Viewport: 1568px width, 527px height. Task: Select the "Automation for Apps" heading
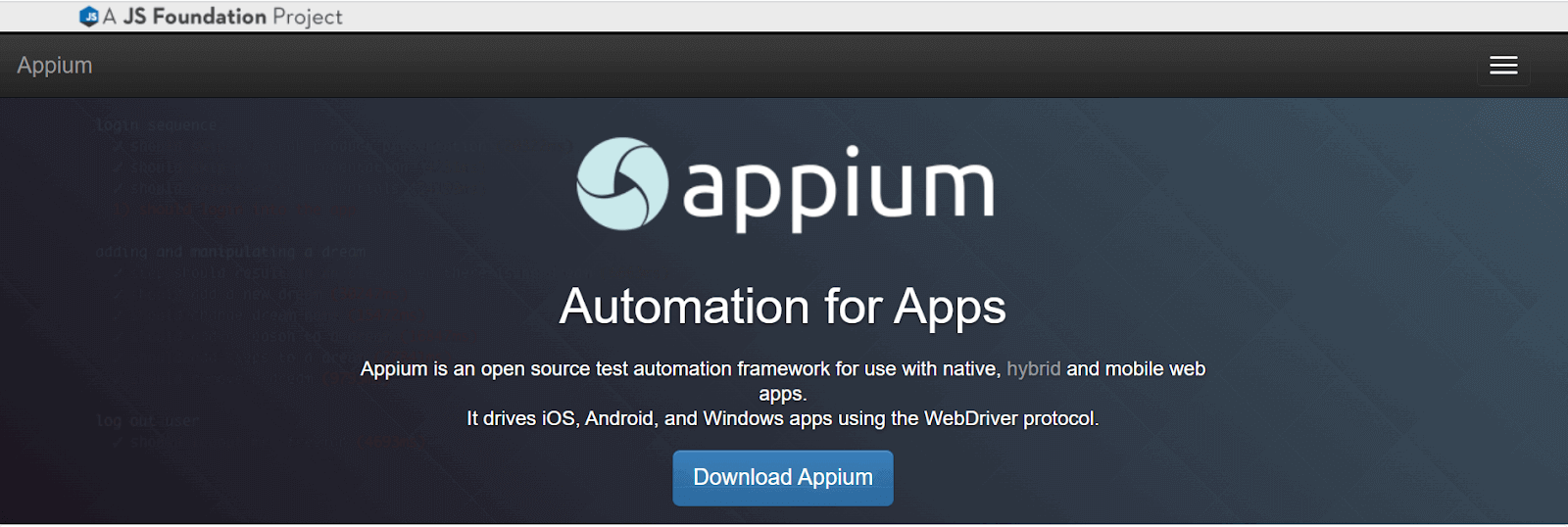pos(782,307)
